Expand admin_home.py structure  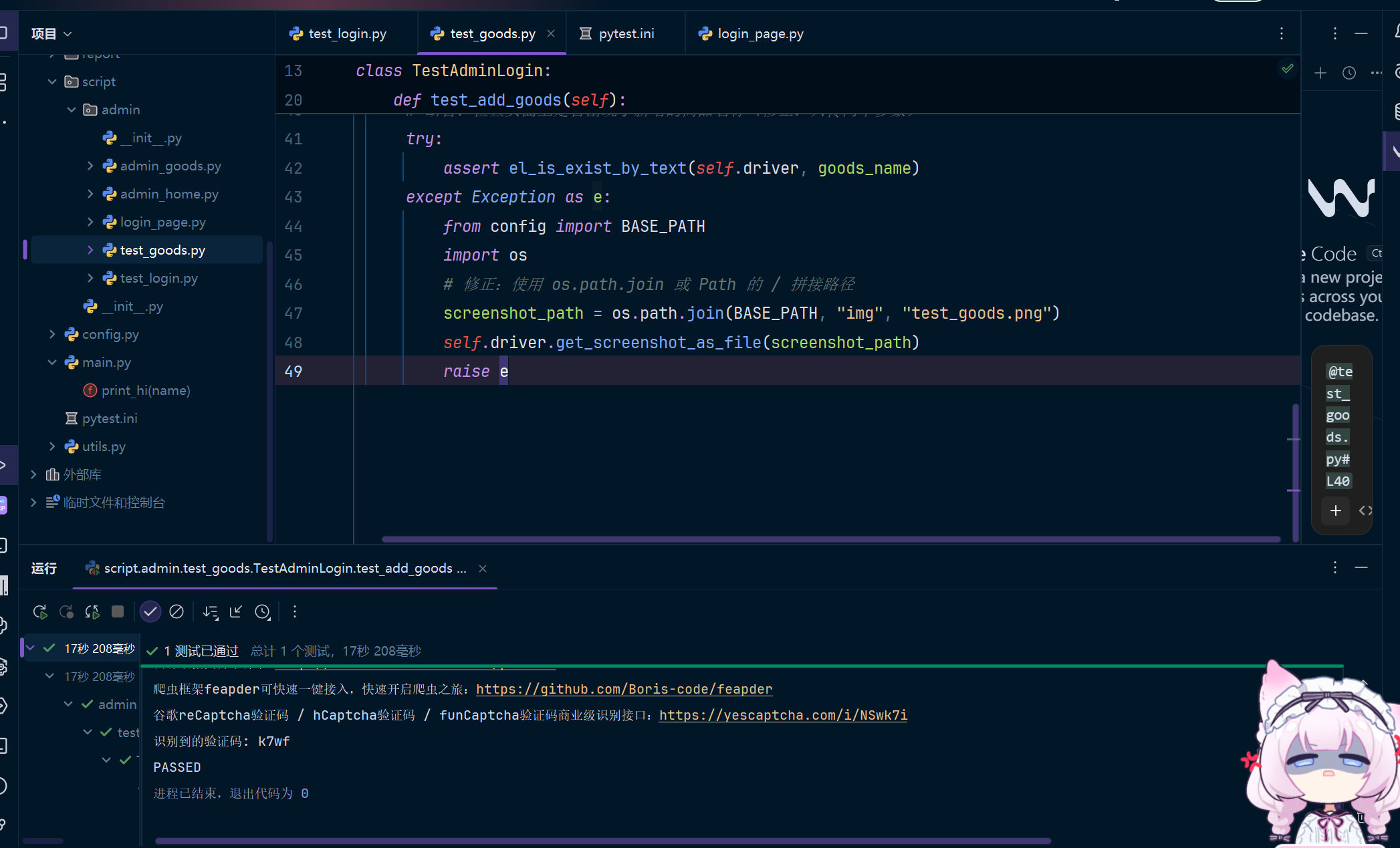click(90, 194)
